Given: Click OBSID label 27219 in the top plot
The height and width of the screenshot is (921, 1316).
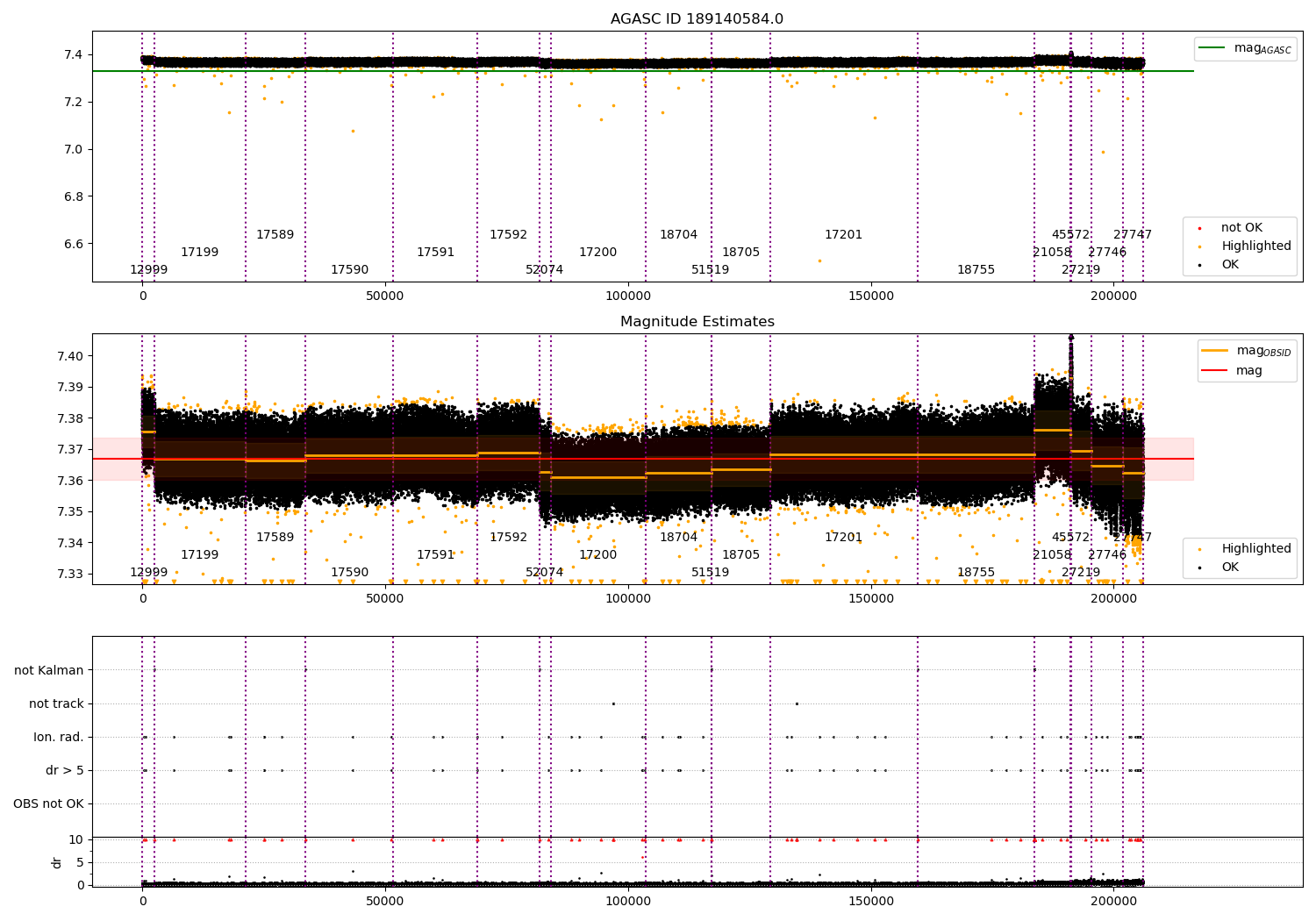Looking at the screenshot, I should click(x=1081, y=270).
